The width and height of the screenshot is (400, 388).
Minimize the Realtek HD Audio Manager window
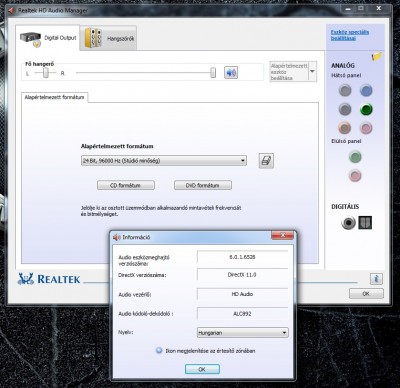pyautogui.click(x=348, y=8)
